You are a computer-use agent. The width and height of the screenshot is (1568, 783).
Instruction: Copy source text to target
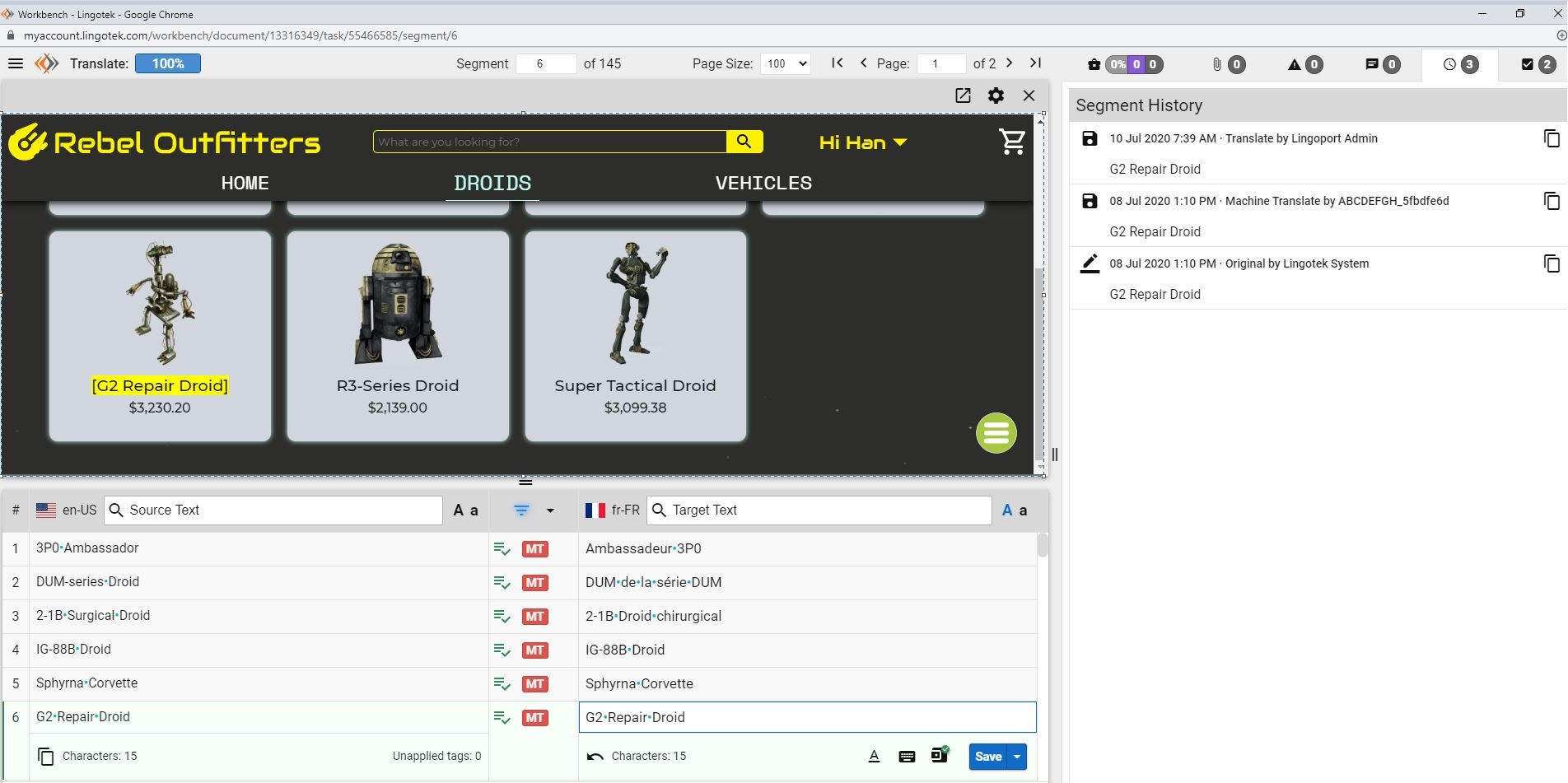coord(46,757)
